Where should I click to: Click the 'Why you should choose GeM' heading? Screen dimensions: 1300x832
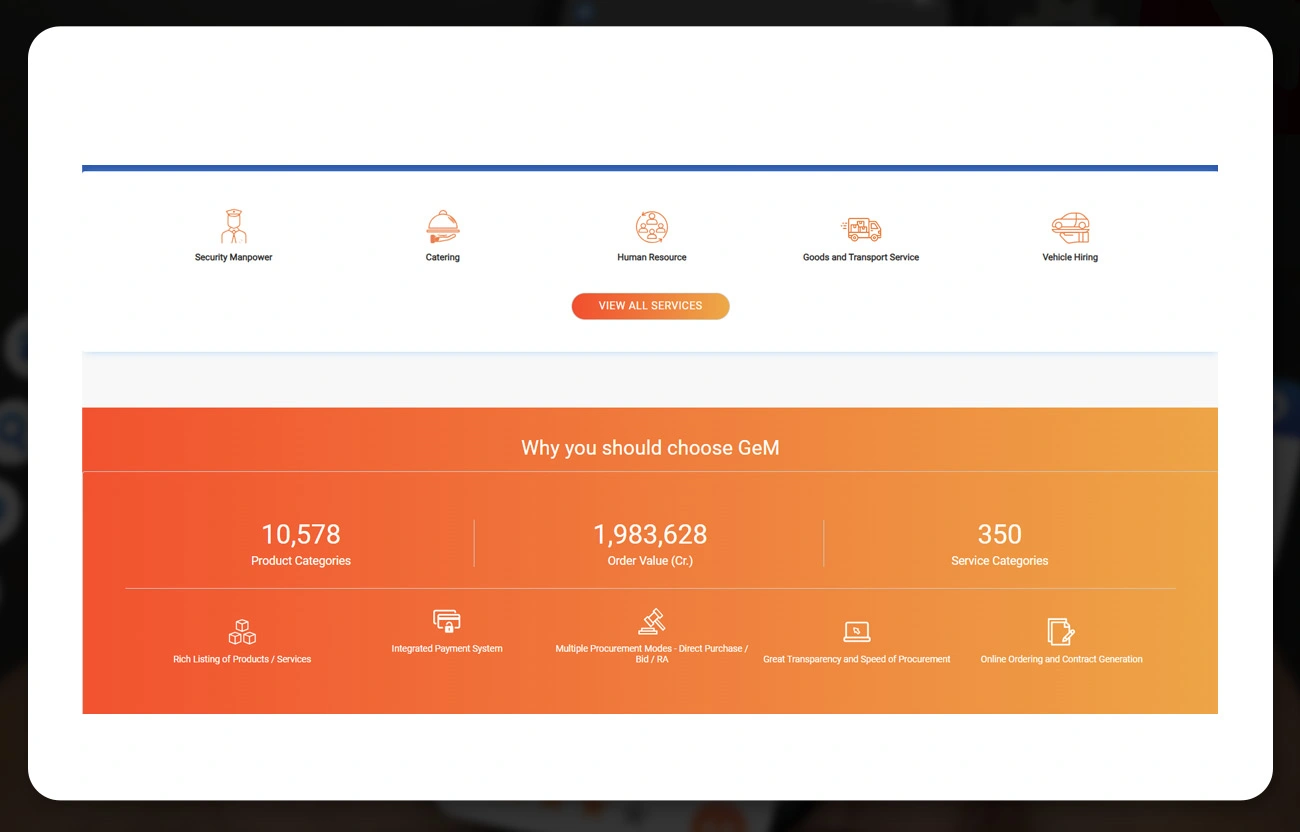(650, 448)
